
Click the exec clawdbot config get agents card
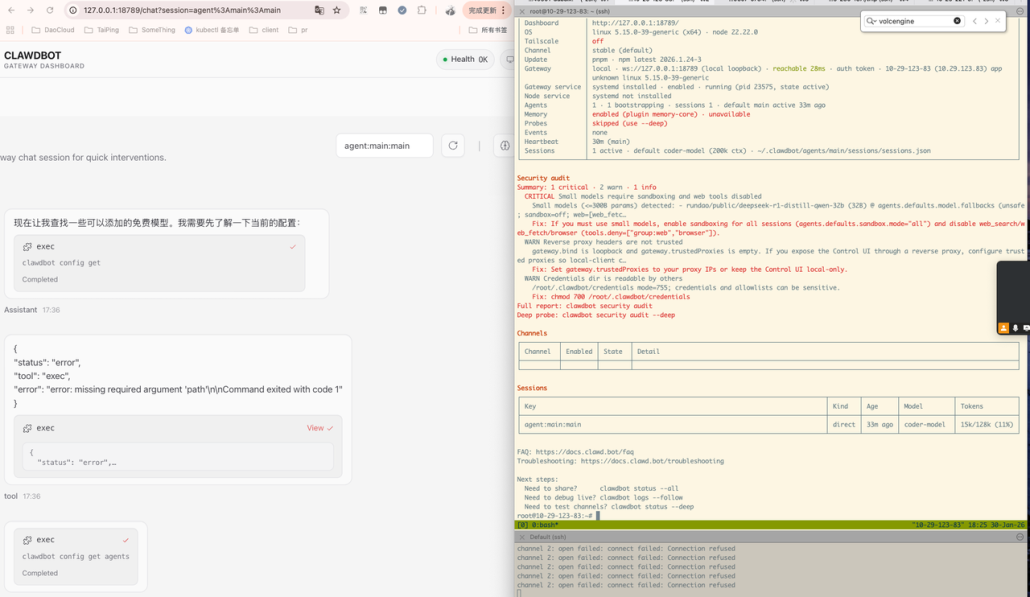coord(76,556)
